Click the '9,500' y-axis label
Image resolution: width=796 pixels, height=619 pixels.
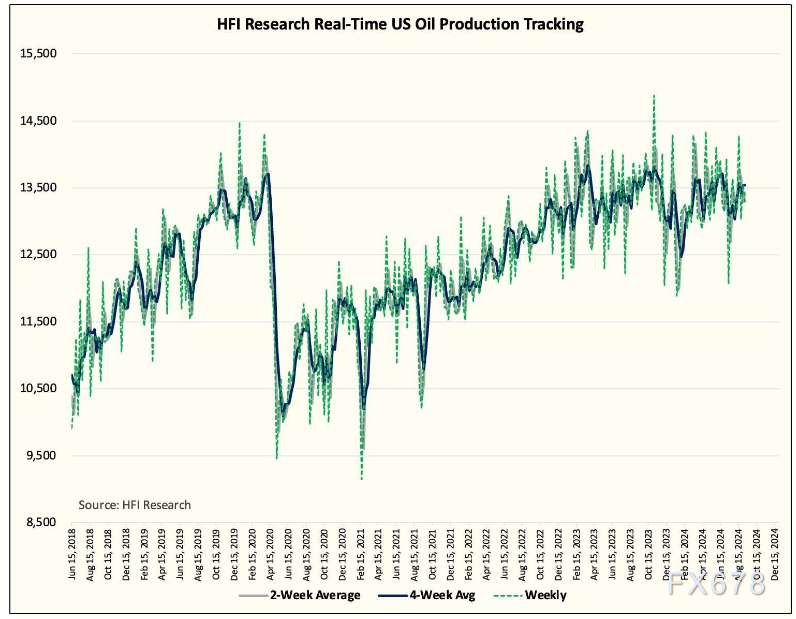tap(42, 455)
